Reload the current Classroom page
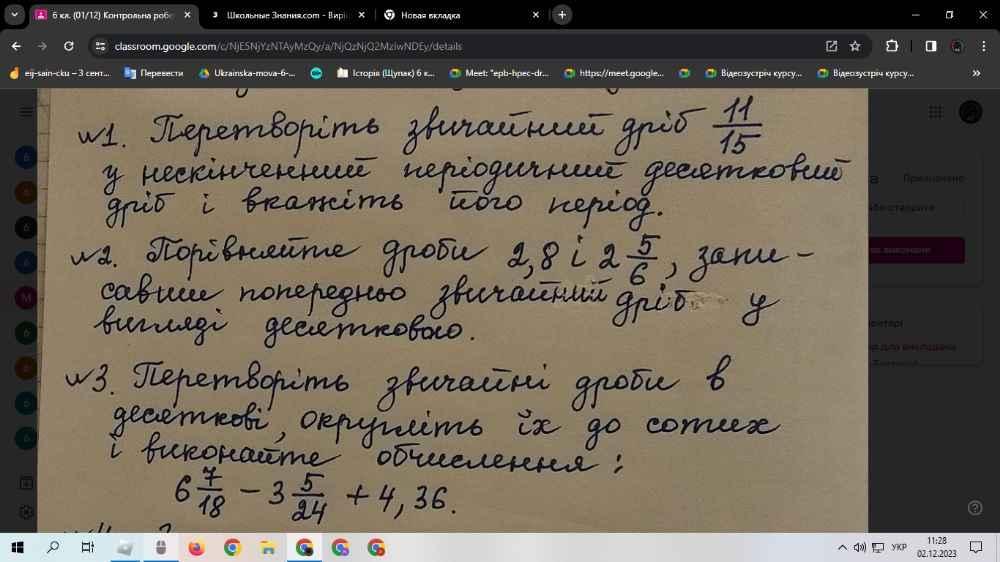Image resolution: width=1000 pixels, height=562 pixels. (x=68, y=46)
